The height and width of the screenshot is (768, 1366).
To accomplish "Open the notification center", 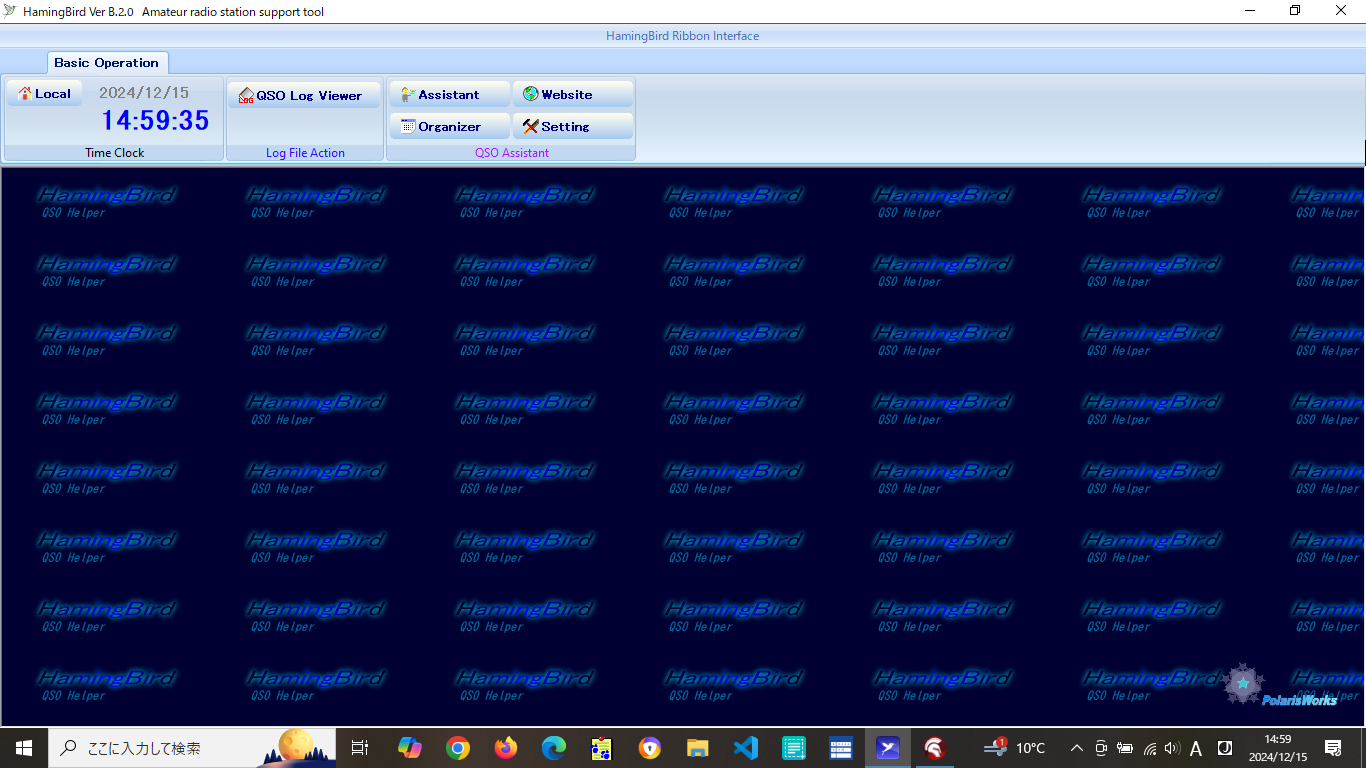I will click(1333, 748).
